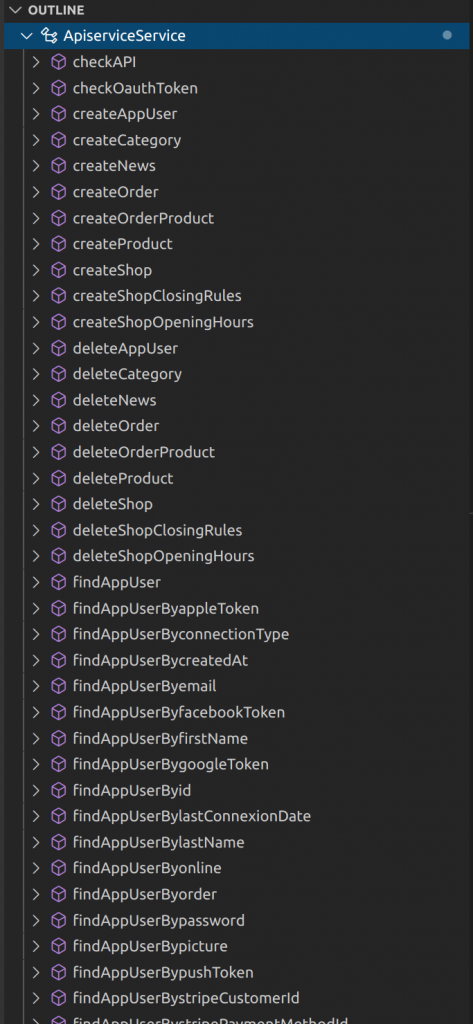
Task: Select the checkOauthToken outline entry
Action: 135,88
